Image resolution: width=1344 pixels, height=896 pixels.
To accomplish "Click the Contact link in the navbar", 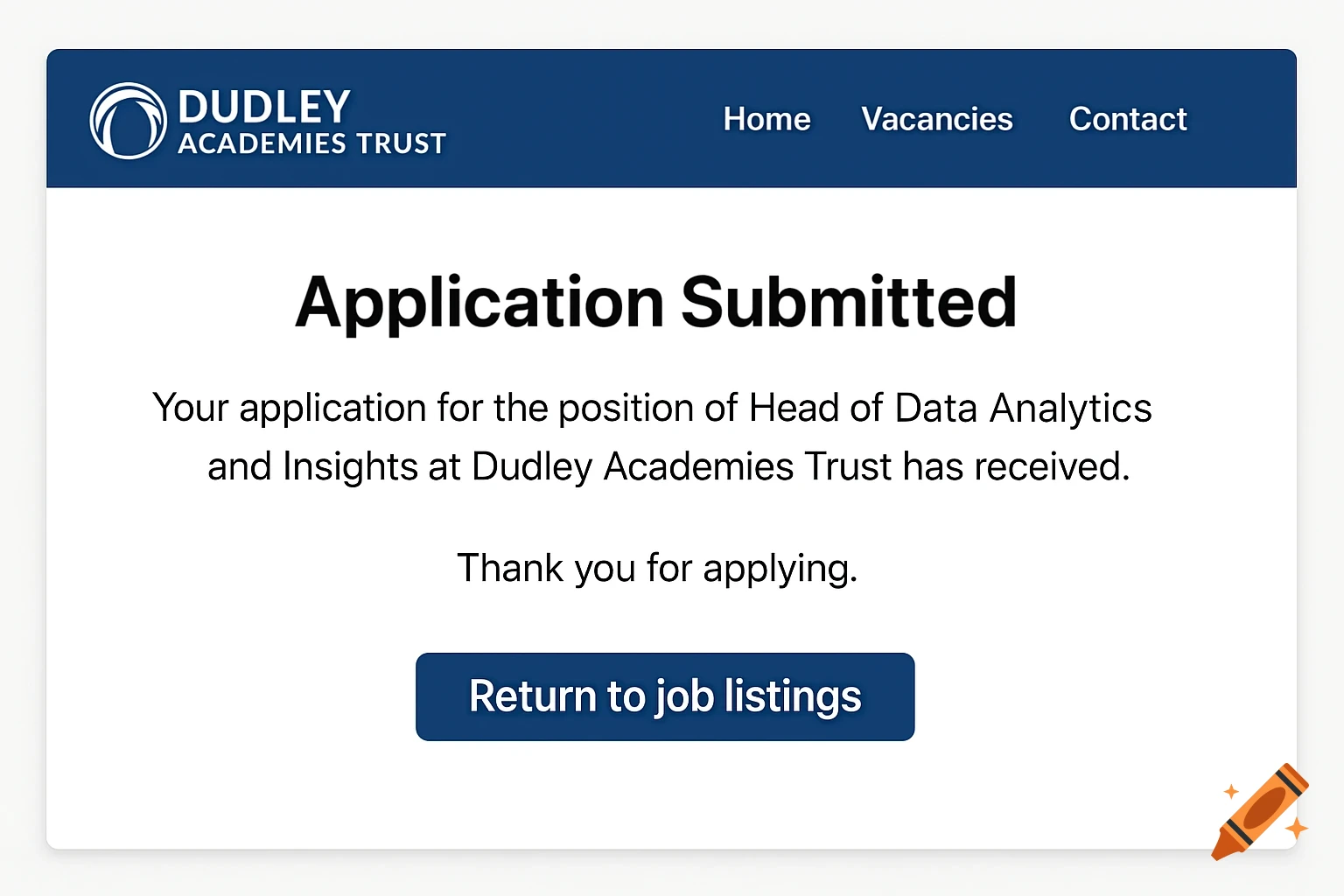I will coord(1128,120).
